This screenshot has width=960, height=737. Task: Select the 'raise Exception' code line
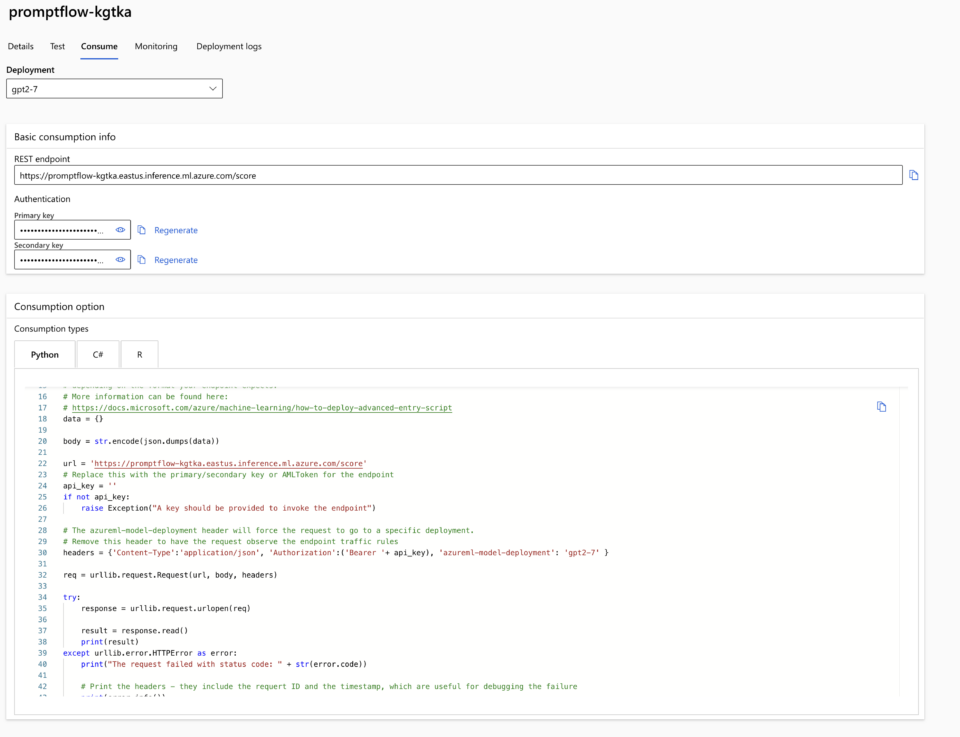pyautogui.click(x=228, y=508)
